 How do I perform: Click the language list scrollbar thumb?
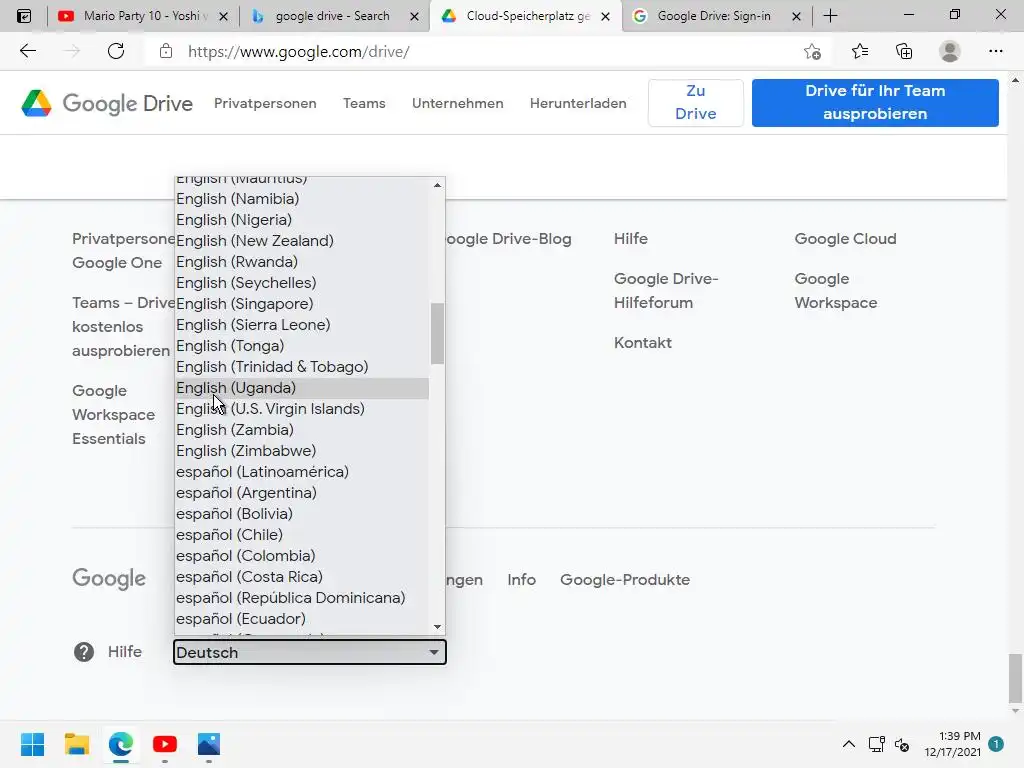click(x=437, y=333)
